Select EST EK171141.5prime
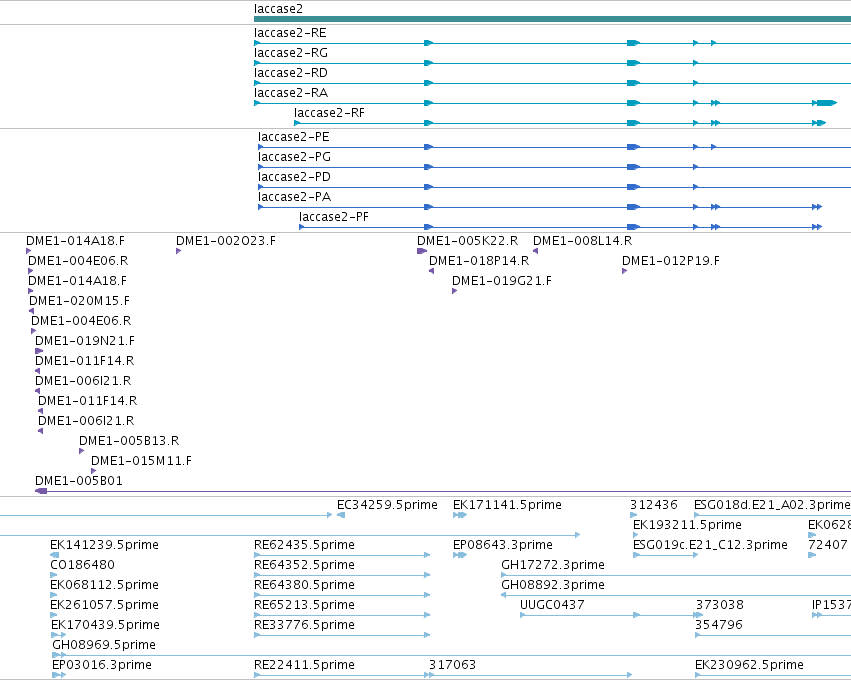 coord(507,505)
